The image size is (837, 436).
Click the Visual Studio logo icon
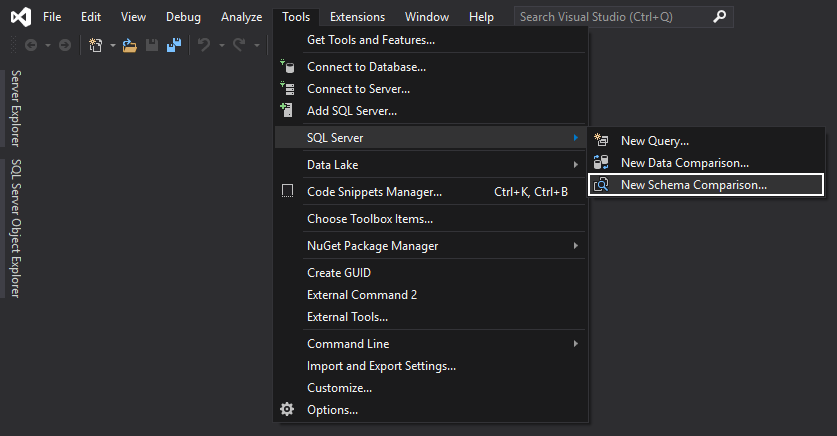click(21, 17)
